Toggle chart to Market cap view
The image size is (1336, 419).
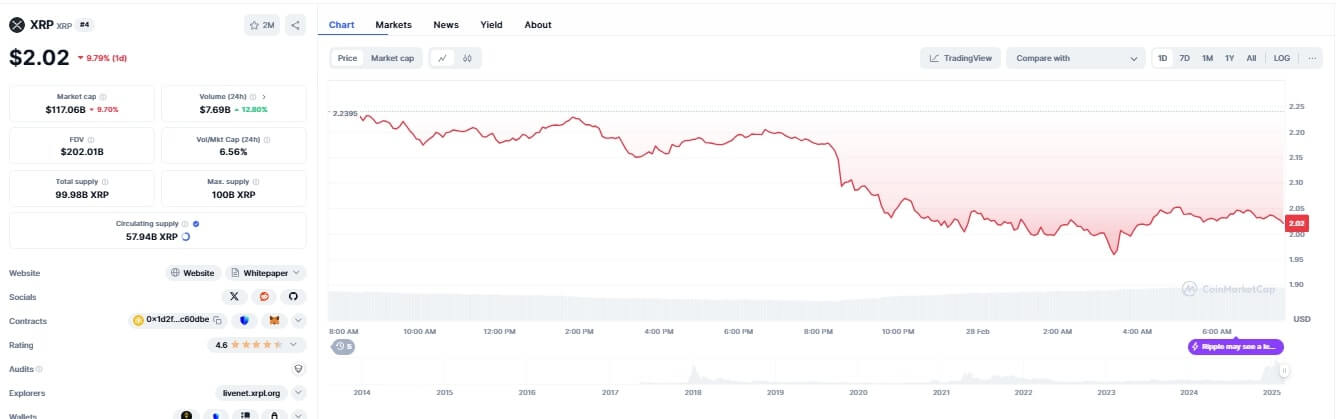tap(392, 58)
